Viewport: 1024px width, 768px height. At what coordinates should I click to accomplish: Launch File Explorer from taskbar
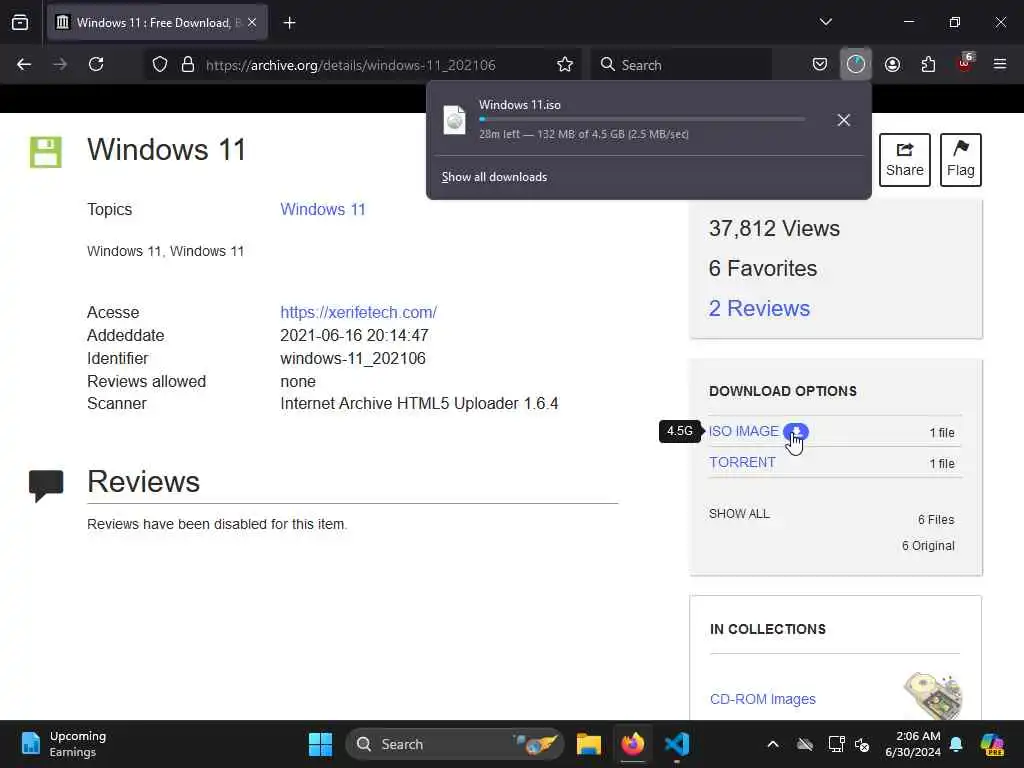588,744
